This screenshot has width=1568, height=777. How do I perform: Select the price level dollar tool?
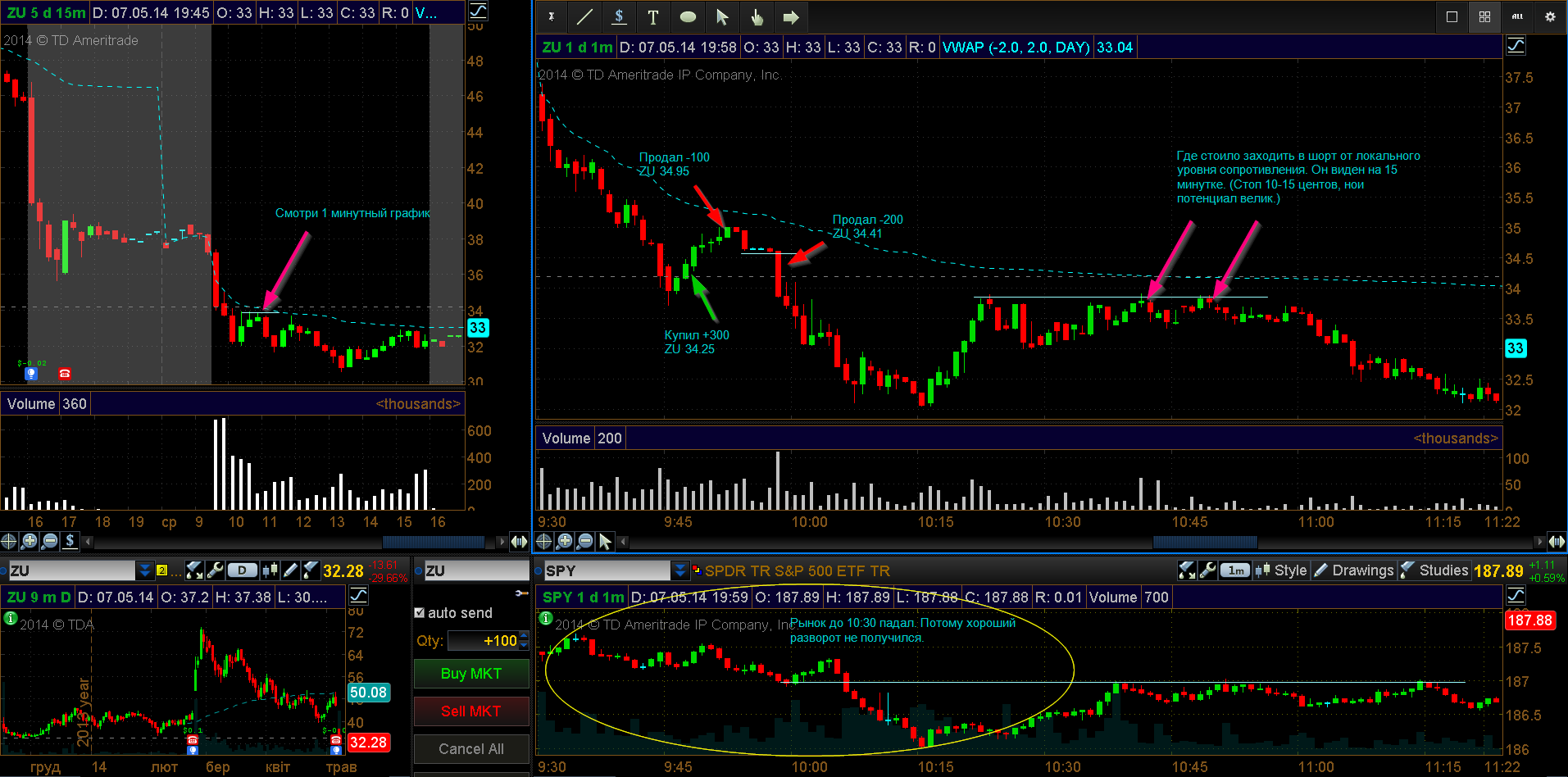point(619,16)
